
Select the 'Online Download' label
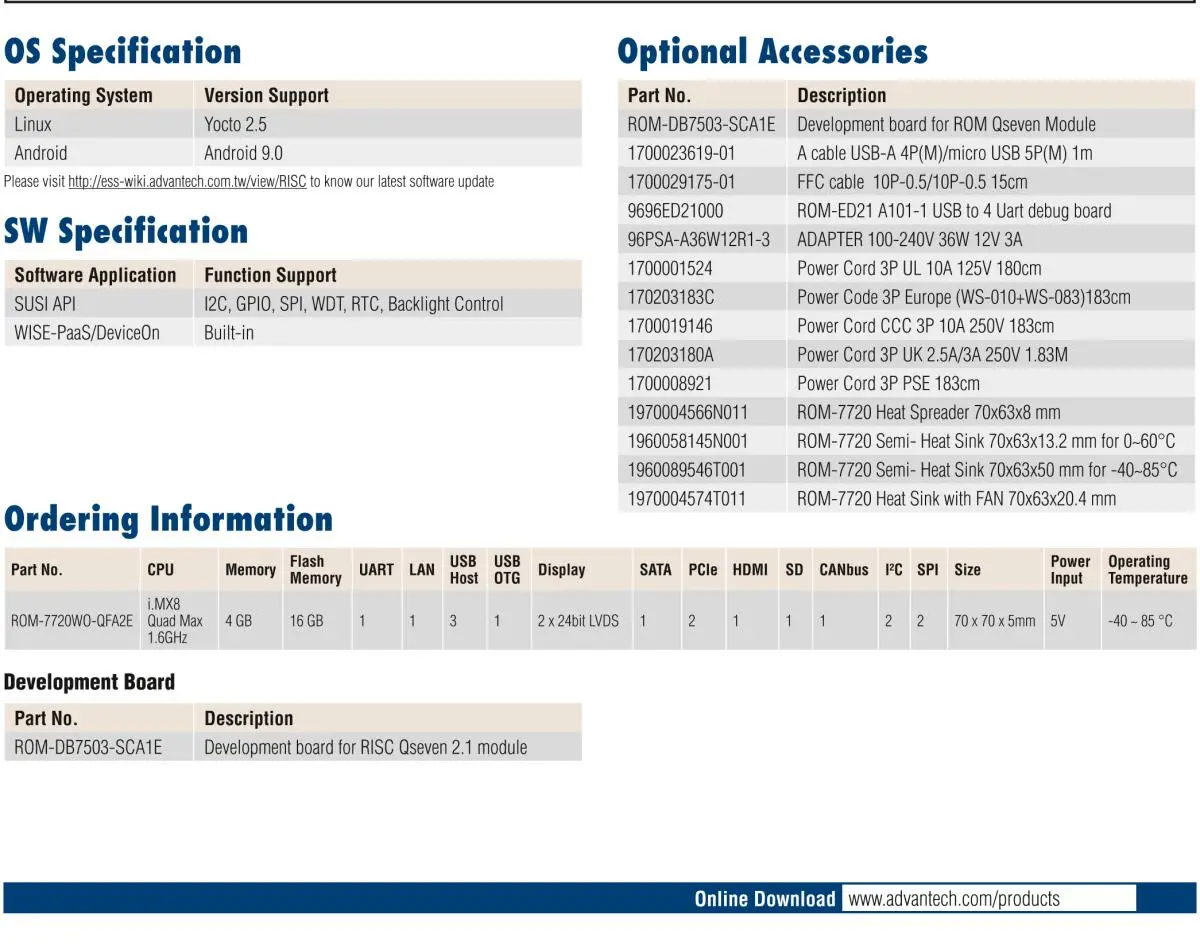(765, 899)
